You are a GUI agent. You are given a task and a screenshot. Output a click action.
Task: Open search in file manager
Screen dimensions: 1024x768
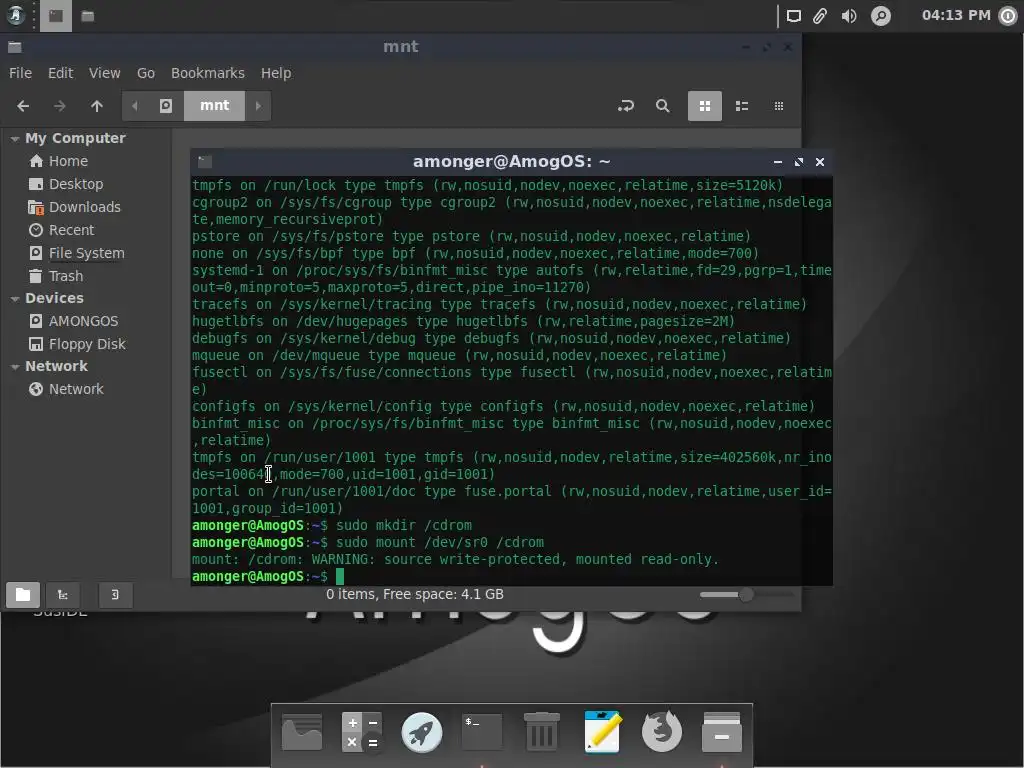pyautogui.click(x=662, y=106)
